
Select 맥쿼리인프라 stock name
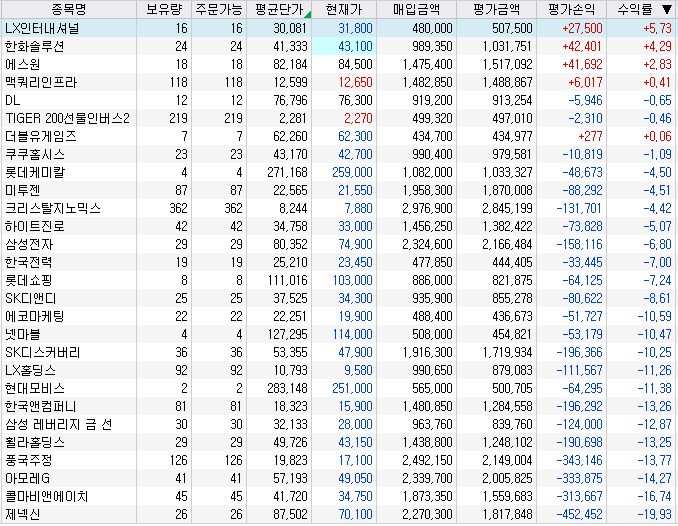(x=41, y=83)
